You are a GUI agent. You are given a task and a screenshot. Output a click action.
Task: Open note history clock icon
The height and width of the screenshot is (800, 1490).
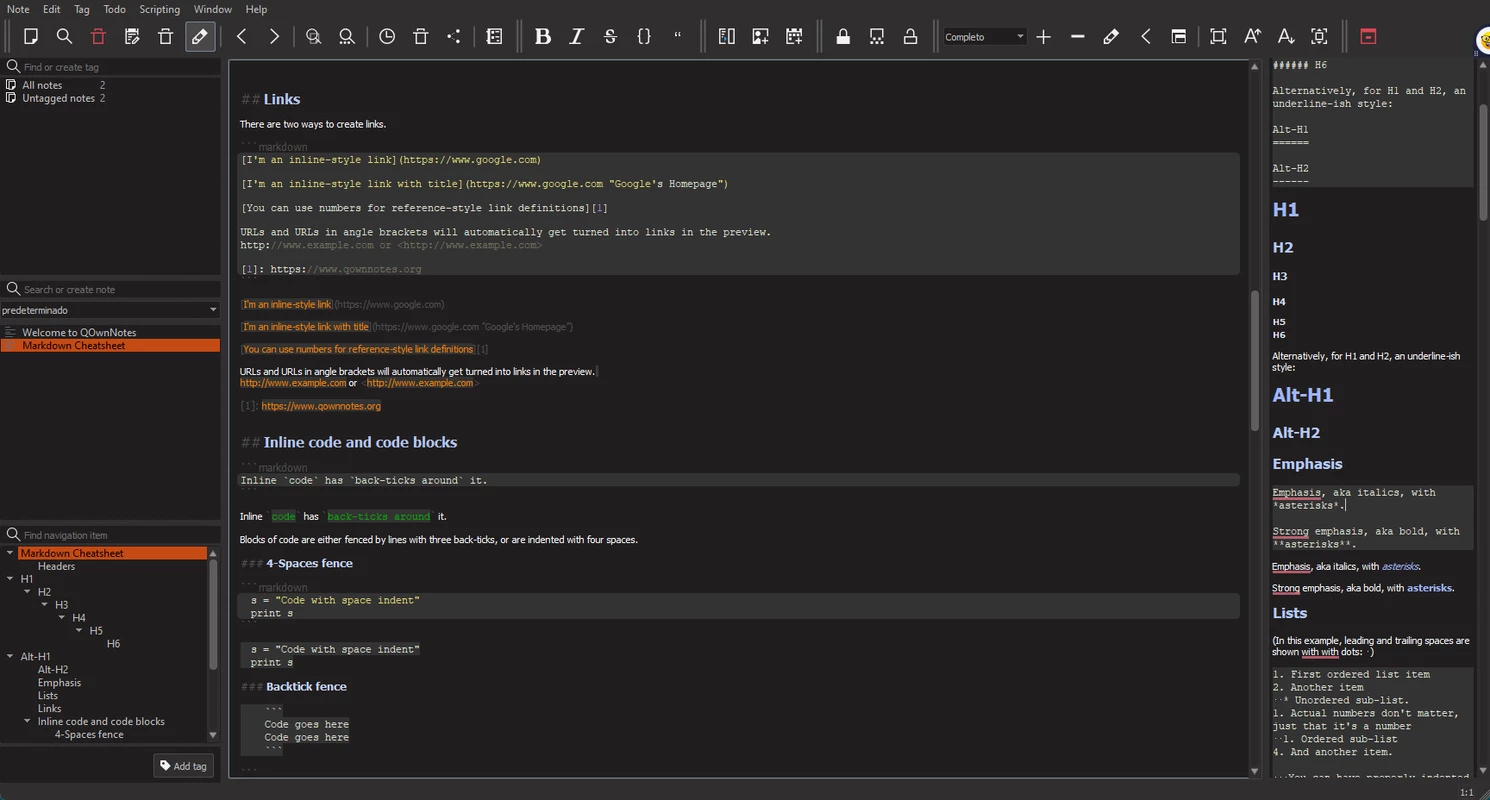click(x=387, y=37)
